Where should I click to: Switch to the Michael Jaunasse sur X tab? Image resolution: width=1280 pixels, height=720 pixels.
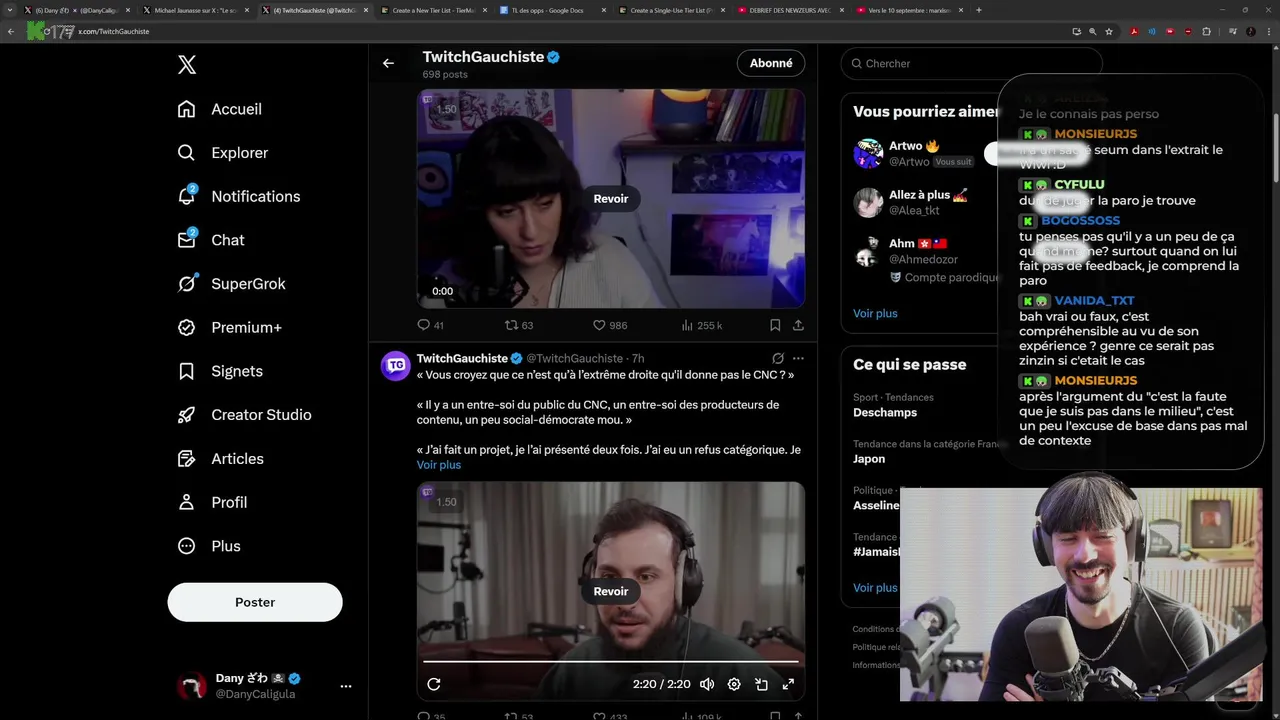195,10
